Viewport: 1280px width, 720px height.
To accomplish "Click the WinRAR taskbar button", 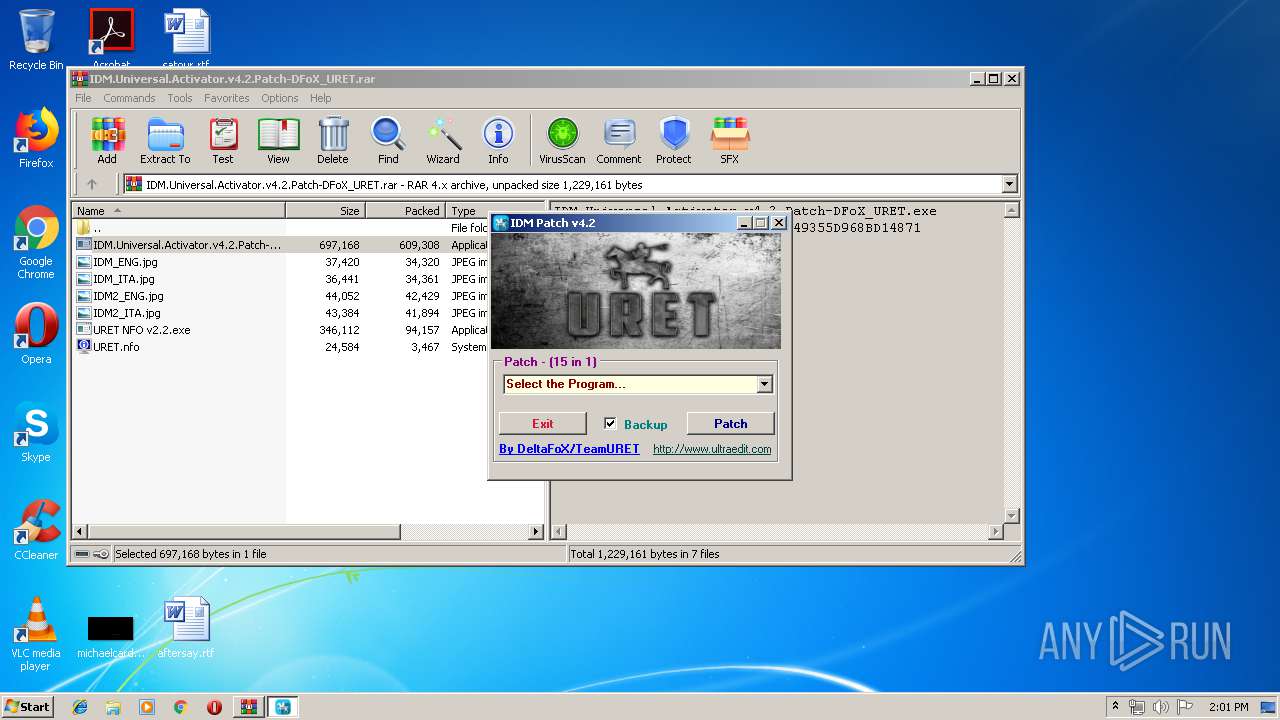I will [x=248, y=707].
